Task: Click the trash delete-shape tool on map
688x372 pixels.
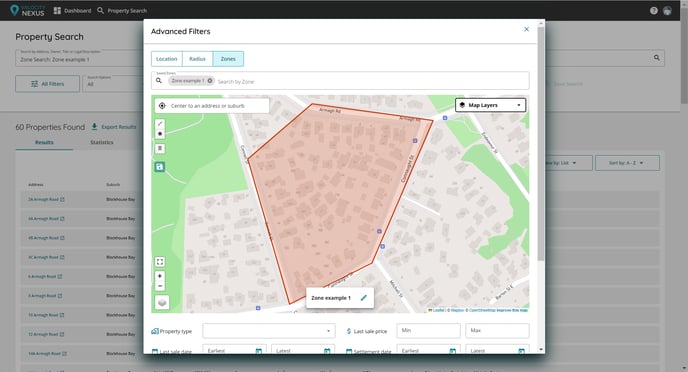Action: (x=160, y=149)
